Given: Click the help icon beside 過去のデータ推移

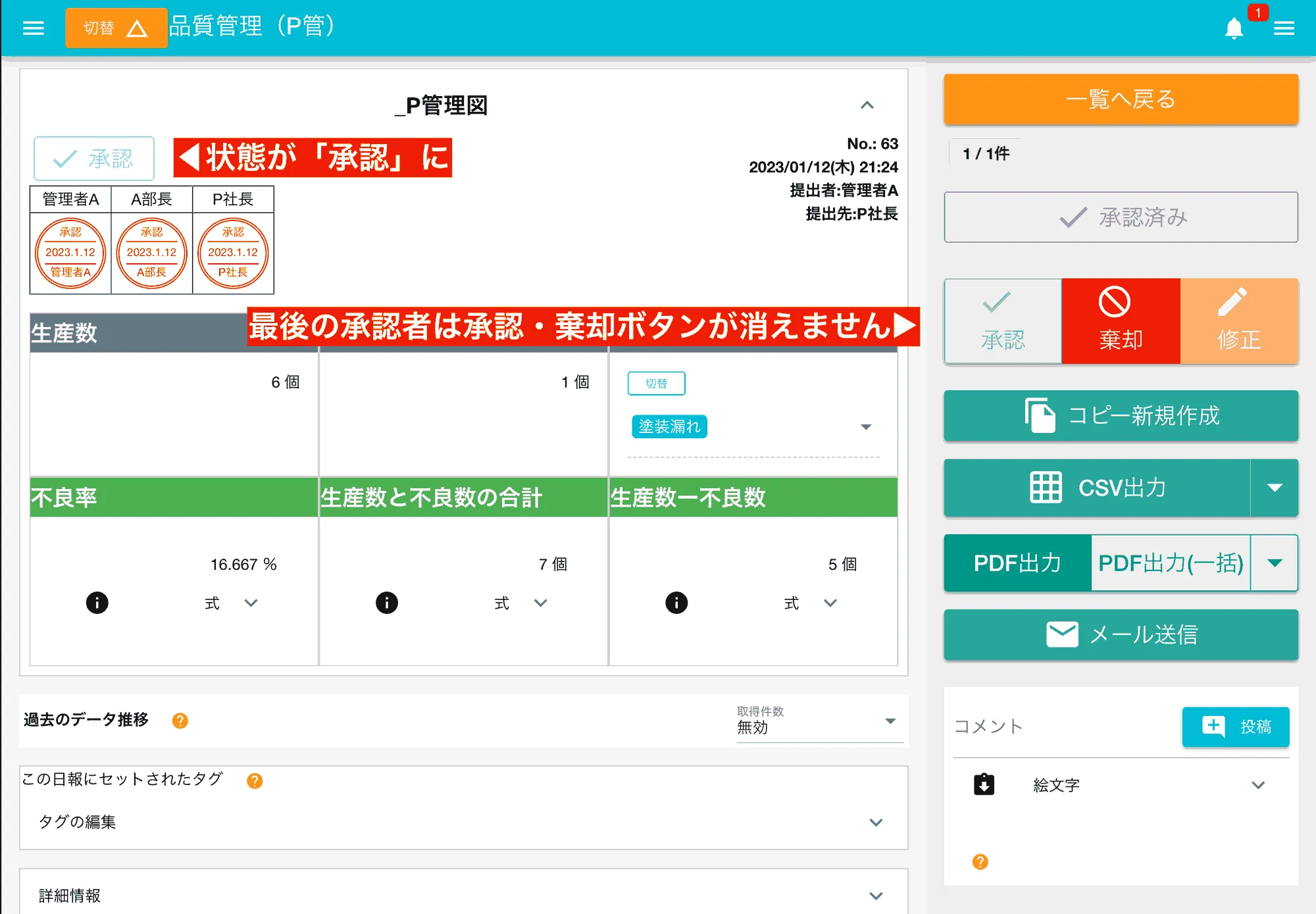Looking at the screenshot, I should pyautogui.click(x=180, y=721).
